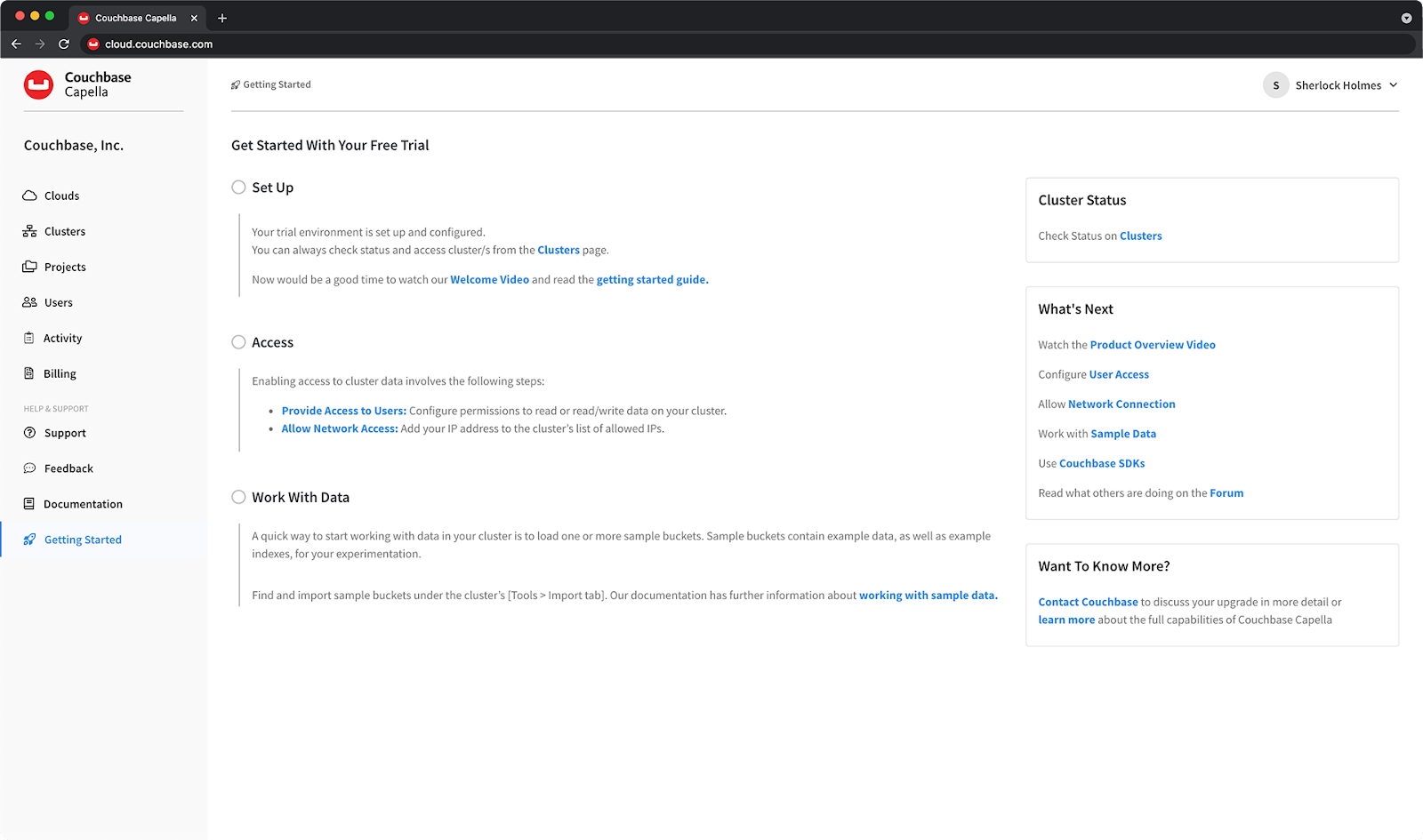
Task: View Users from the sidebar
Action: point(58,302)
